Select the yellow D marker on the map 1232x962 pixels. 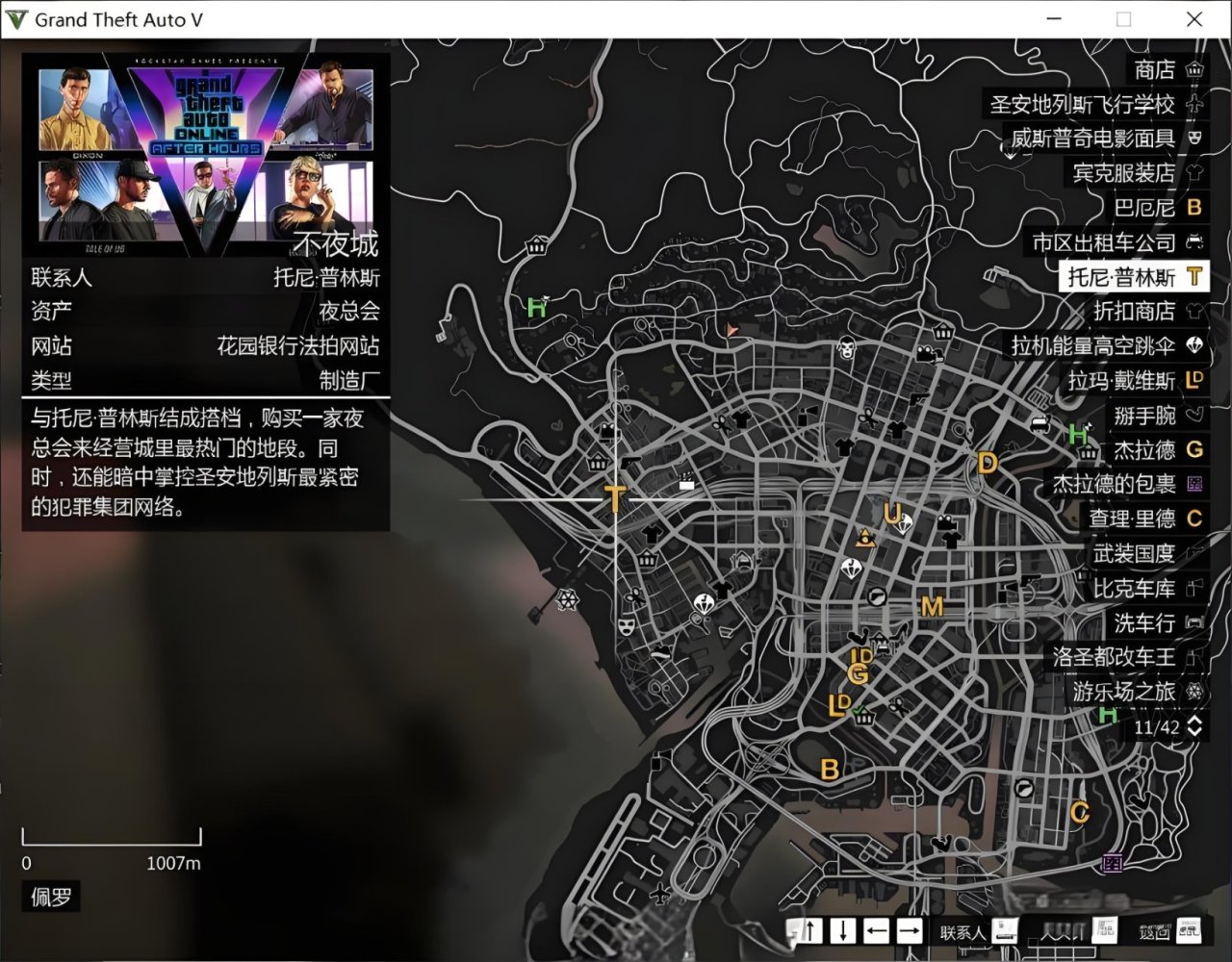point(987,464)
